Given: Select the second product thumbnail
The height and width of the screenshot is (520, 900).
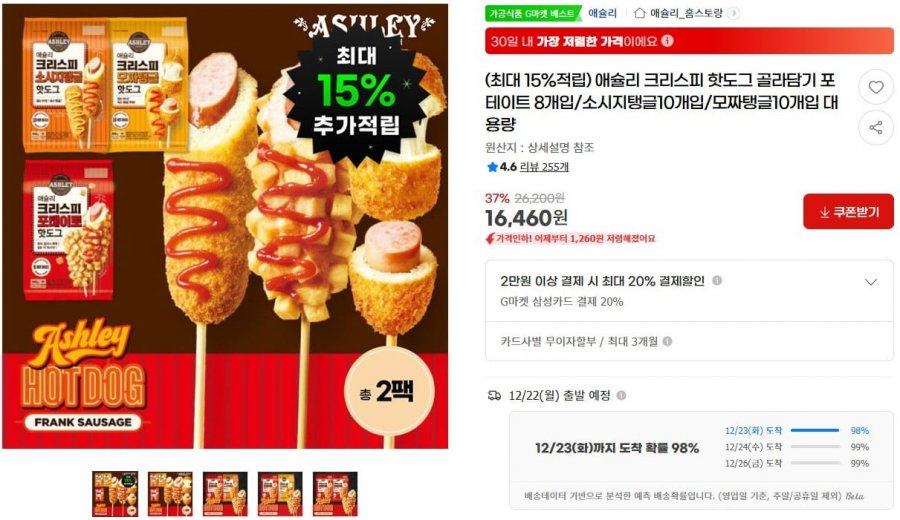Looking at the screenshot, I should tap(170, 494).
